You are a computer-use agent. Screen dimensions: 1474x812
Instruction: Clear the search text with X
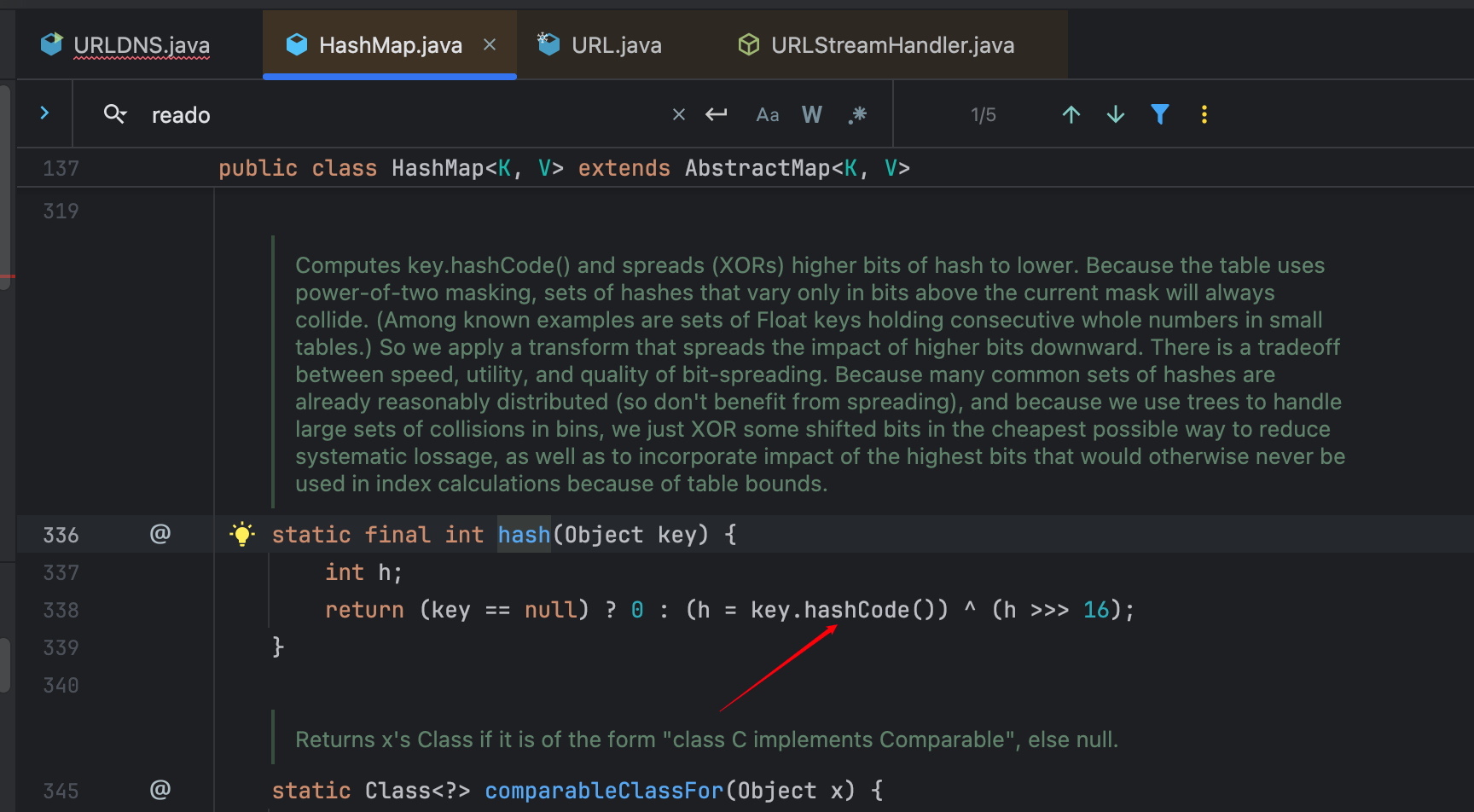click(679, 114)
